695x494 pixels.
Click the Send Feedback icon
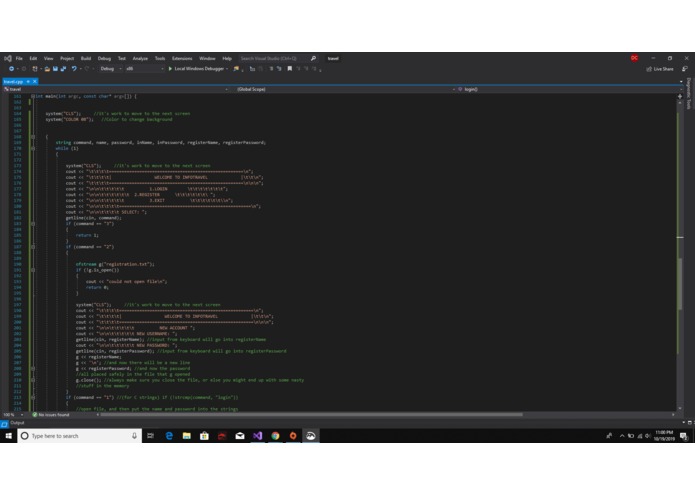[x=685, y=69]
